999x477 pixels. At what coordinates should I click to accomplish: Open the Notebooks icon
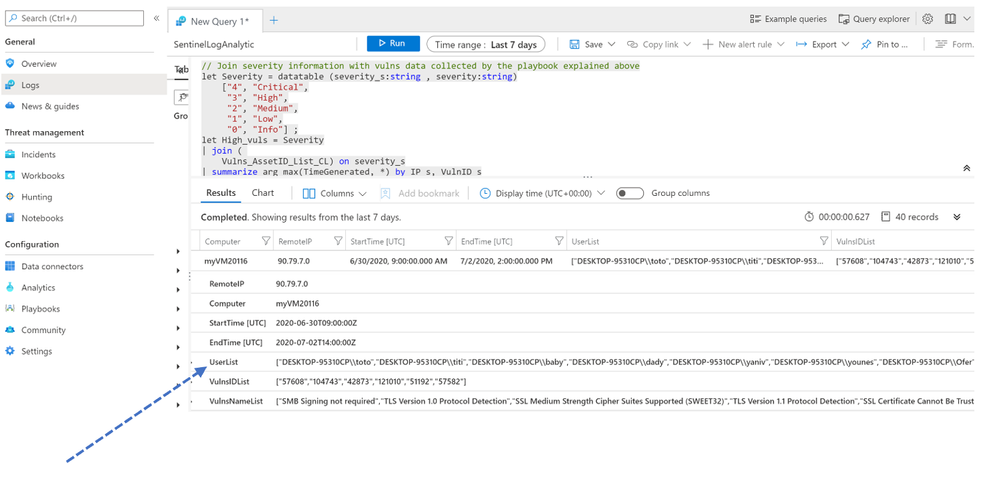click(x=10, y=218)
